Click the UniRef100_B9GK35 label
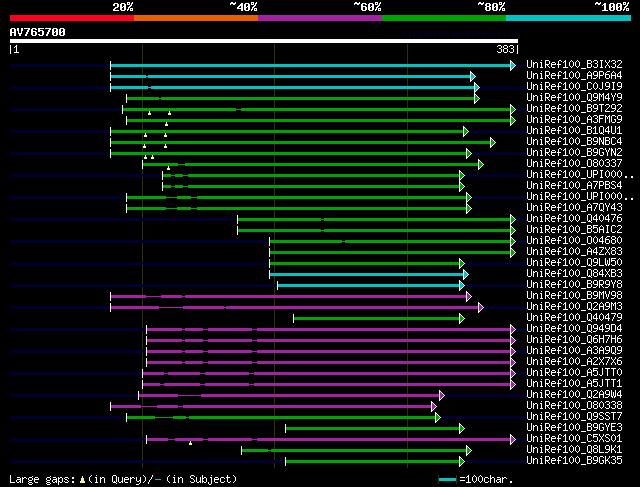This screenshot has height=487, width=640. (574, 461)
